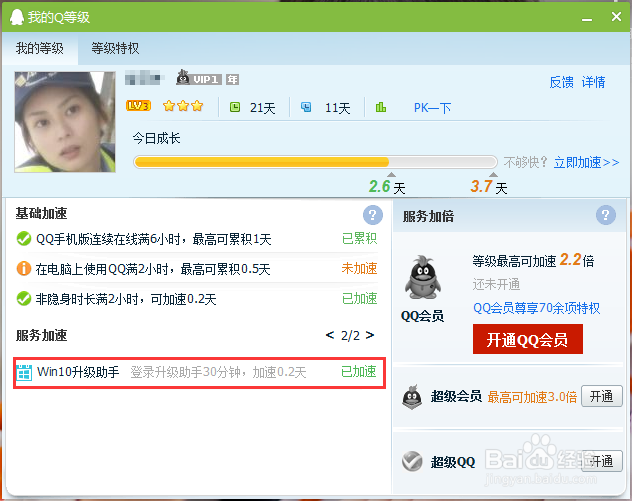Click the 超级QQ checkmark icon
Viewport: 632px width, 501px height.
click(x=412, y=461)
